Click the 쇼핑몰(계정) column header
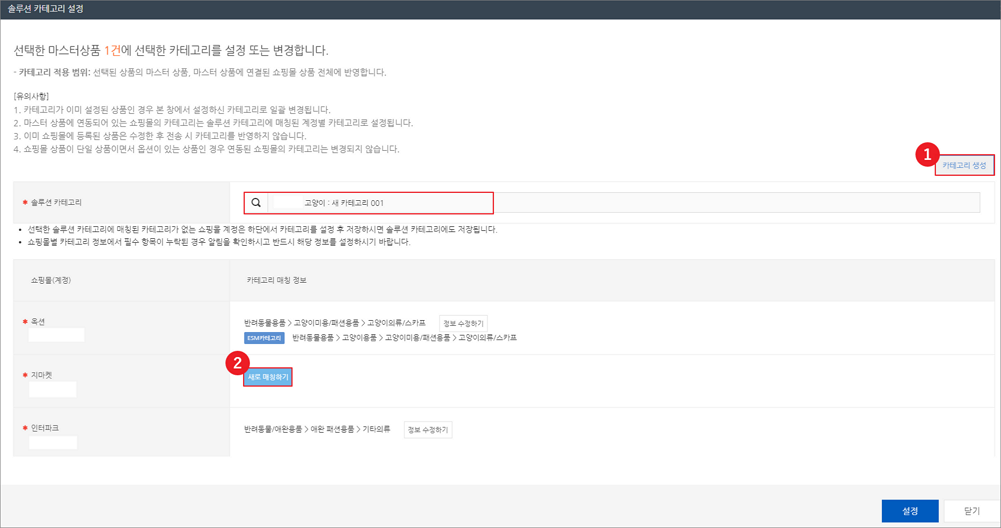This screenshot has width=1001, height=528. pos(48,280)
